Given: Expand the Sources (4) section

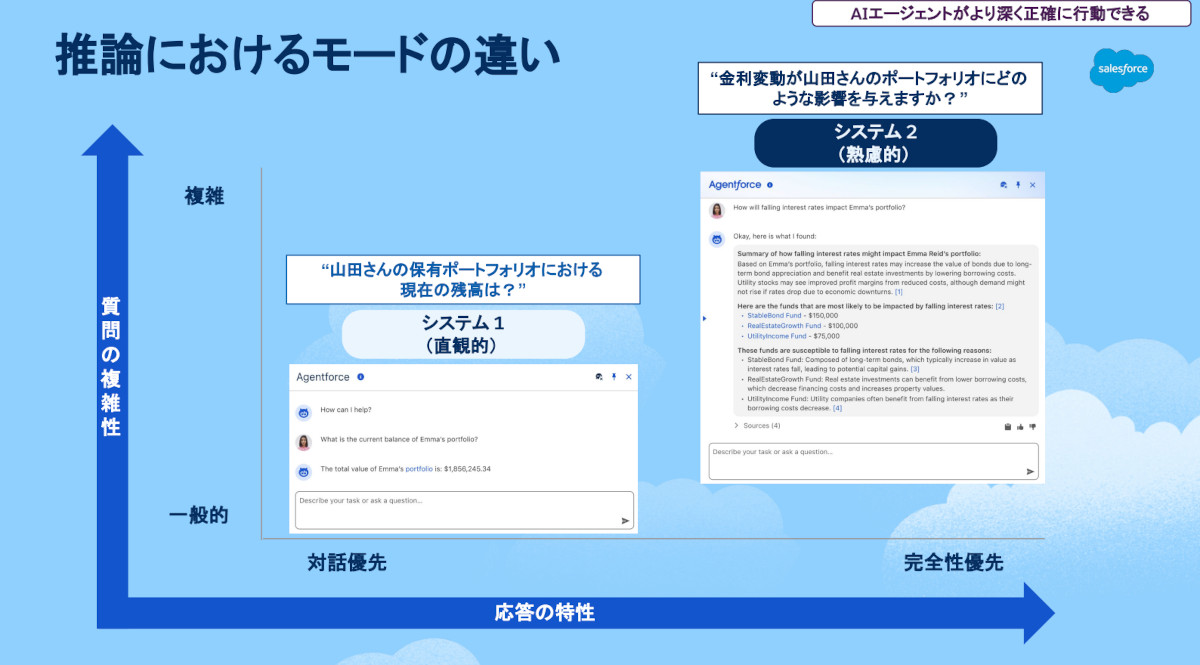Looking at the screenshot, I should 757,426.
